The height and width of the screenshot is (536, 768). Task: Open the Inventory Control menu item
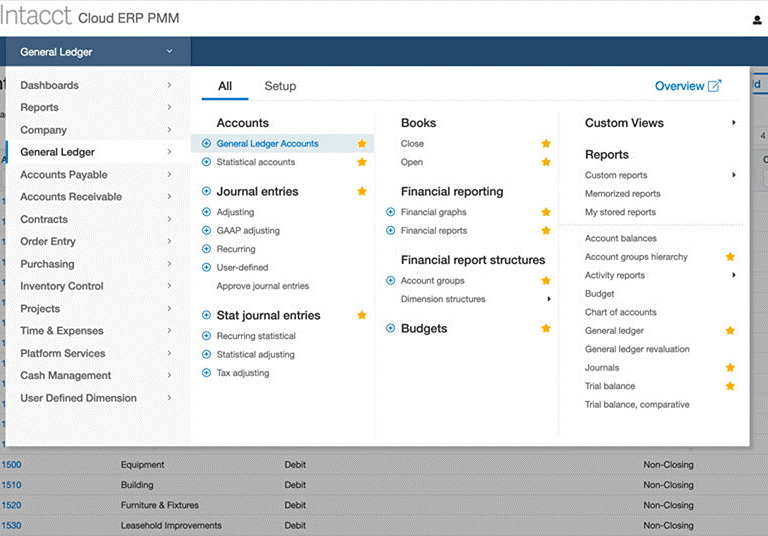(97, 286)
